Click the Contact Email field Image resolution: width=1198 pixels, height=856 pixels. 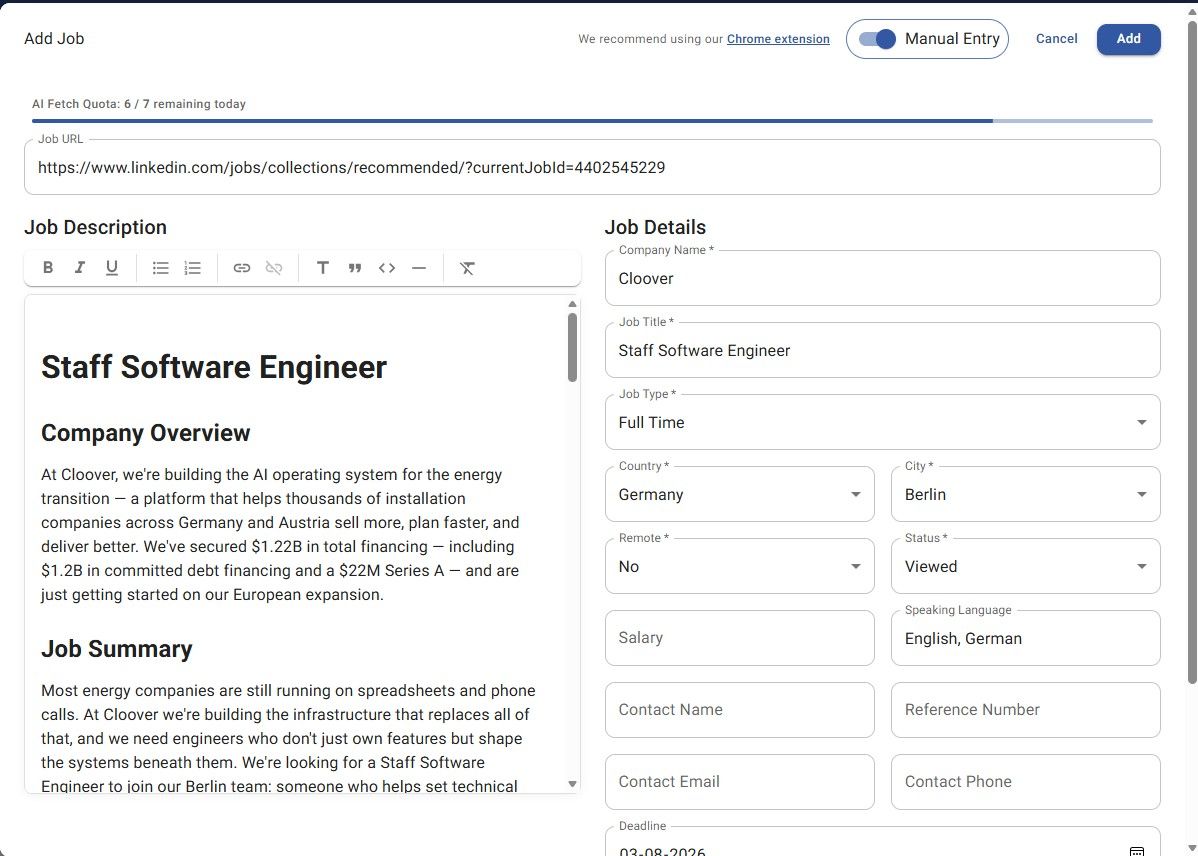[x=740, y=782]
